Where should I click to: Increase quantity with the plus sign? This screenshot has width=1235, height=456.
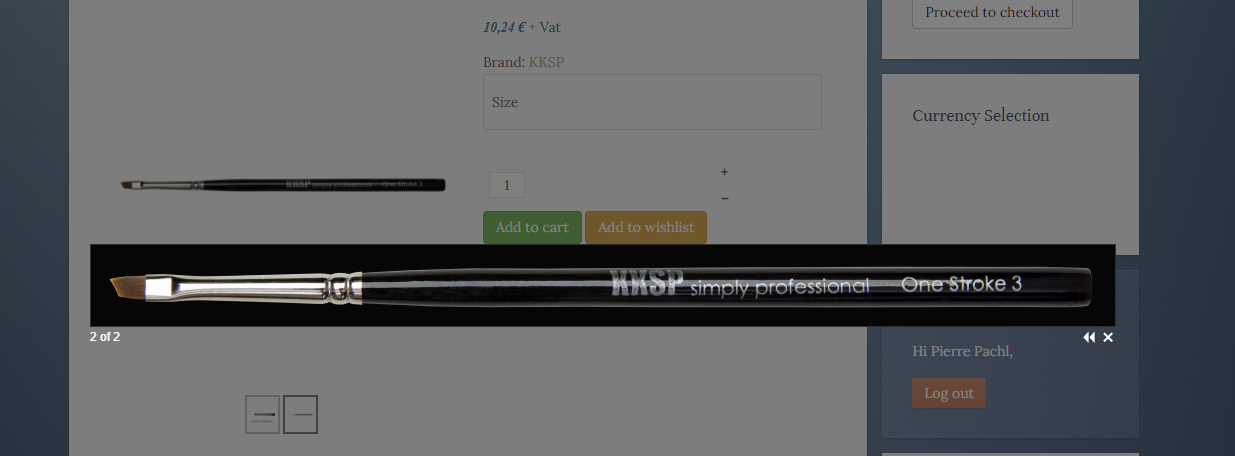click(x=724, y=172)
